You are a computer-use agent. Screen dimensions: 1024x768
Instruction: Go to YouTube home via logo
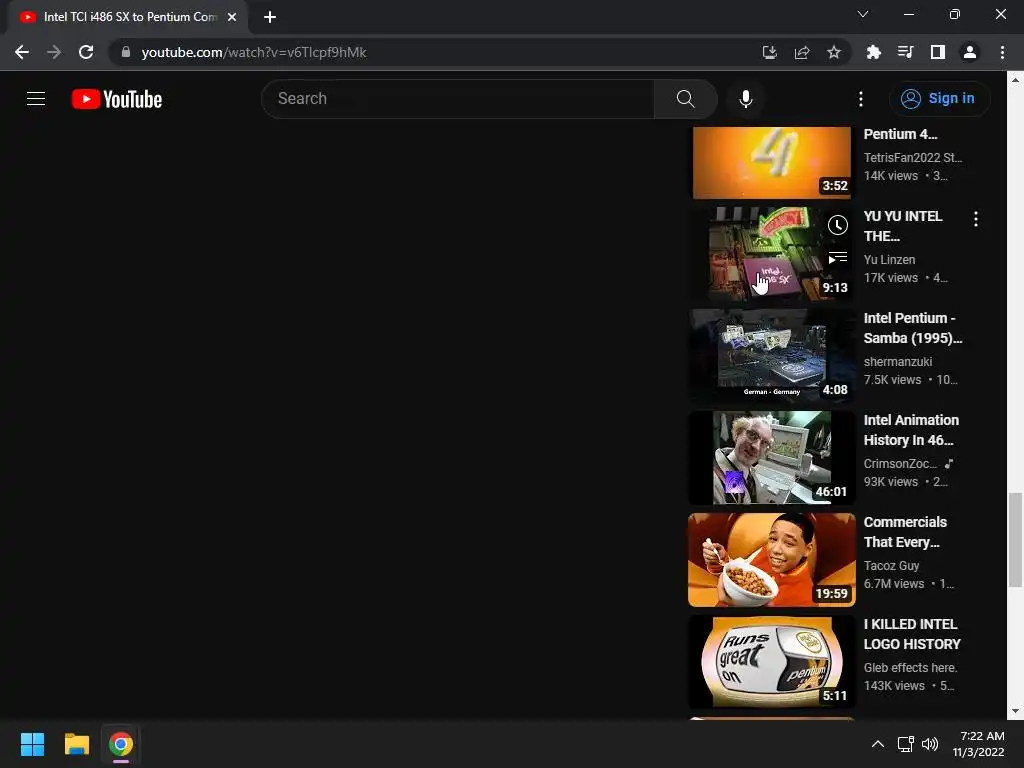pos(117,99)
